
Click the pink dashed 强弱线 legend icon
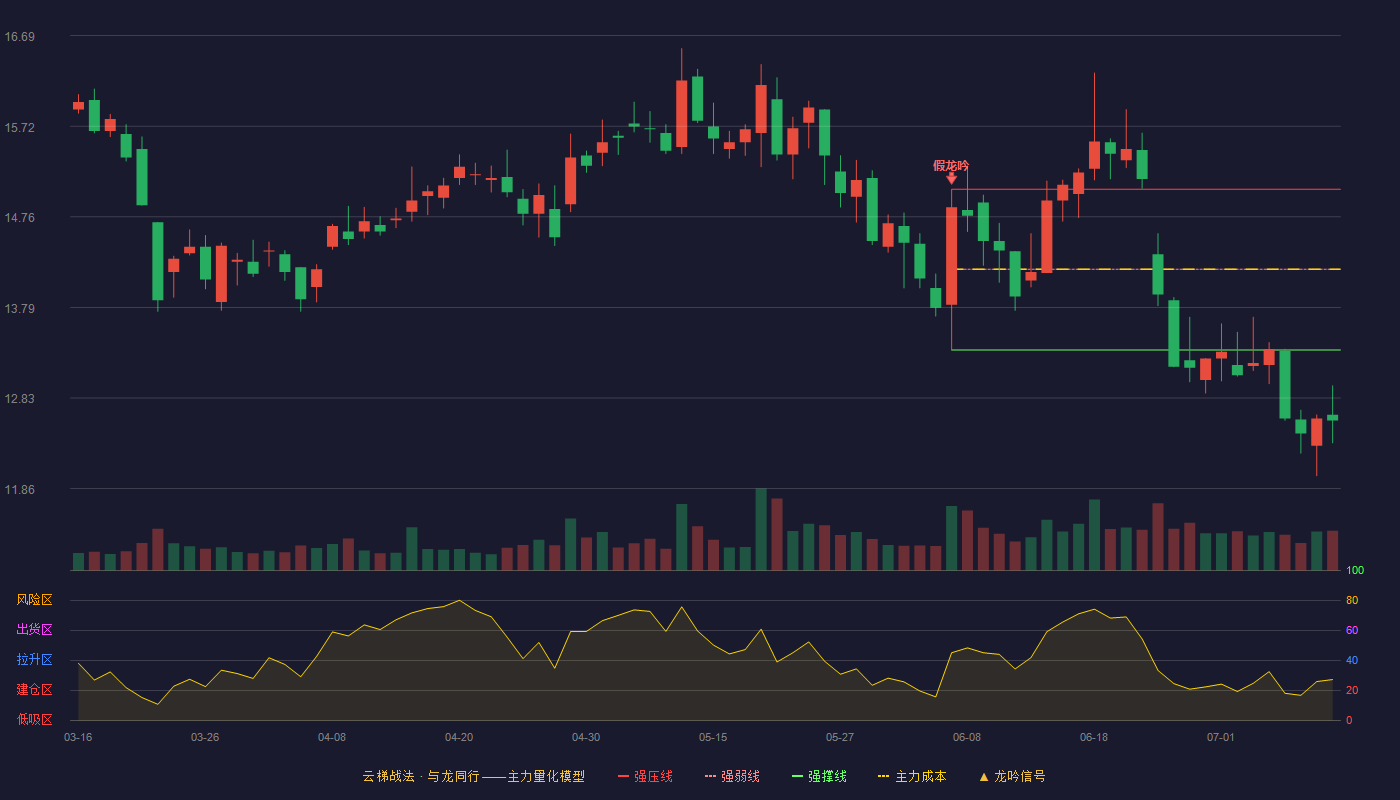[710, 776]
